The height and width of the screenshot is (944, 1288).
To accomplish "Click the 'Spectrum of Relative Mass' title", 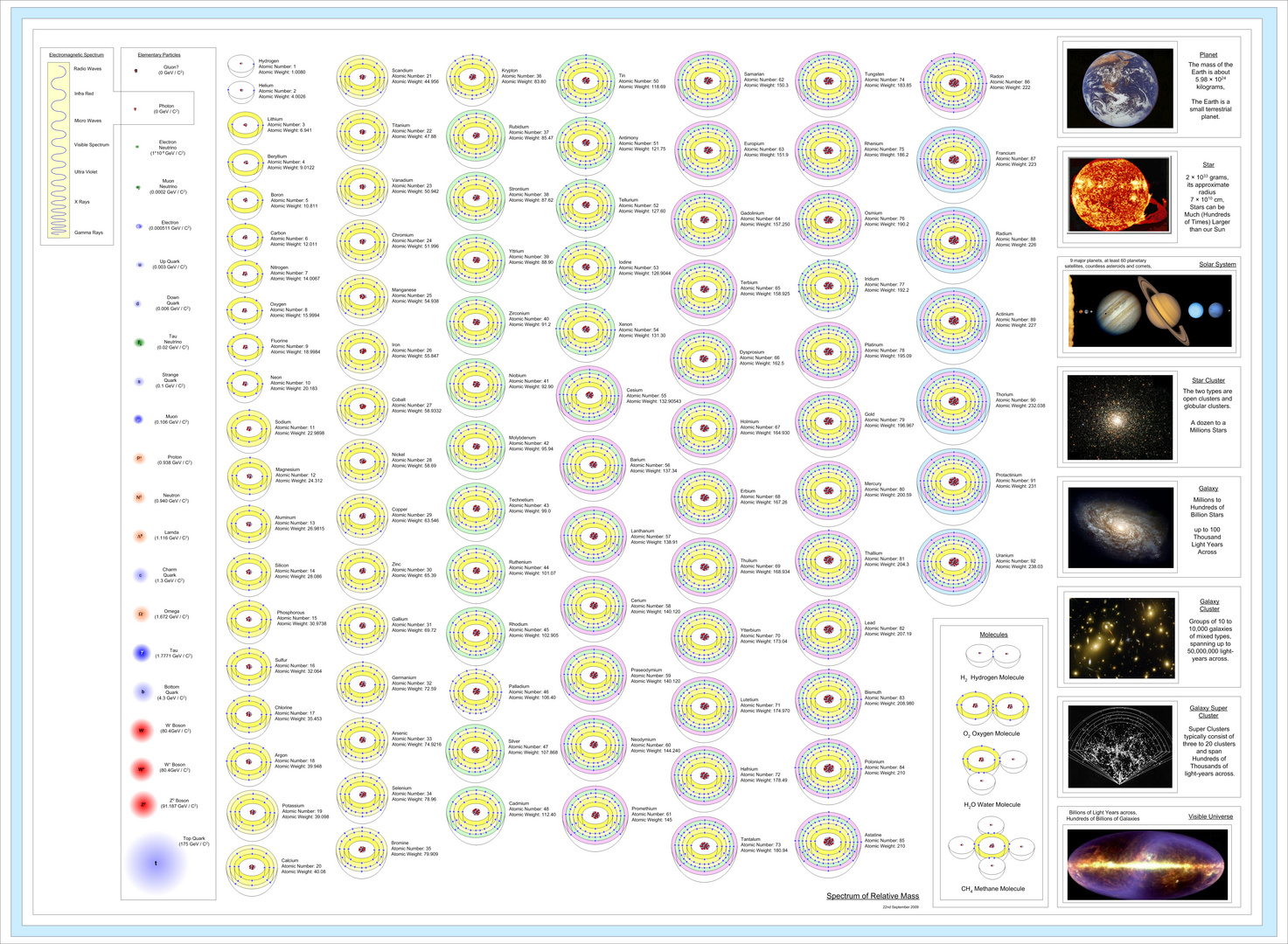I will 873,896.
